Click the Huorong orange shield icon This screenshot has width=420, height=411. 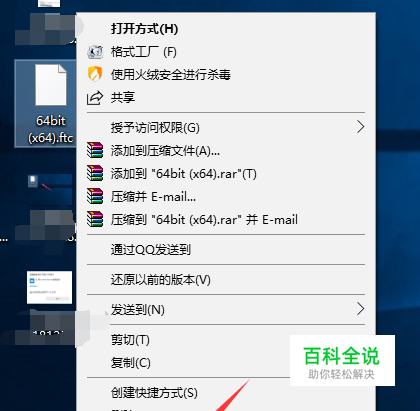point(95,74)
